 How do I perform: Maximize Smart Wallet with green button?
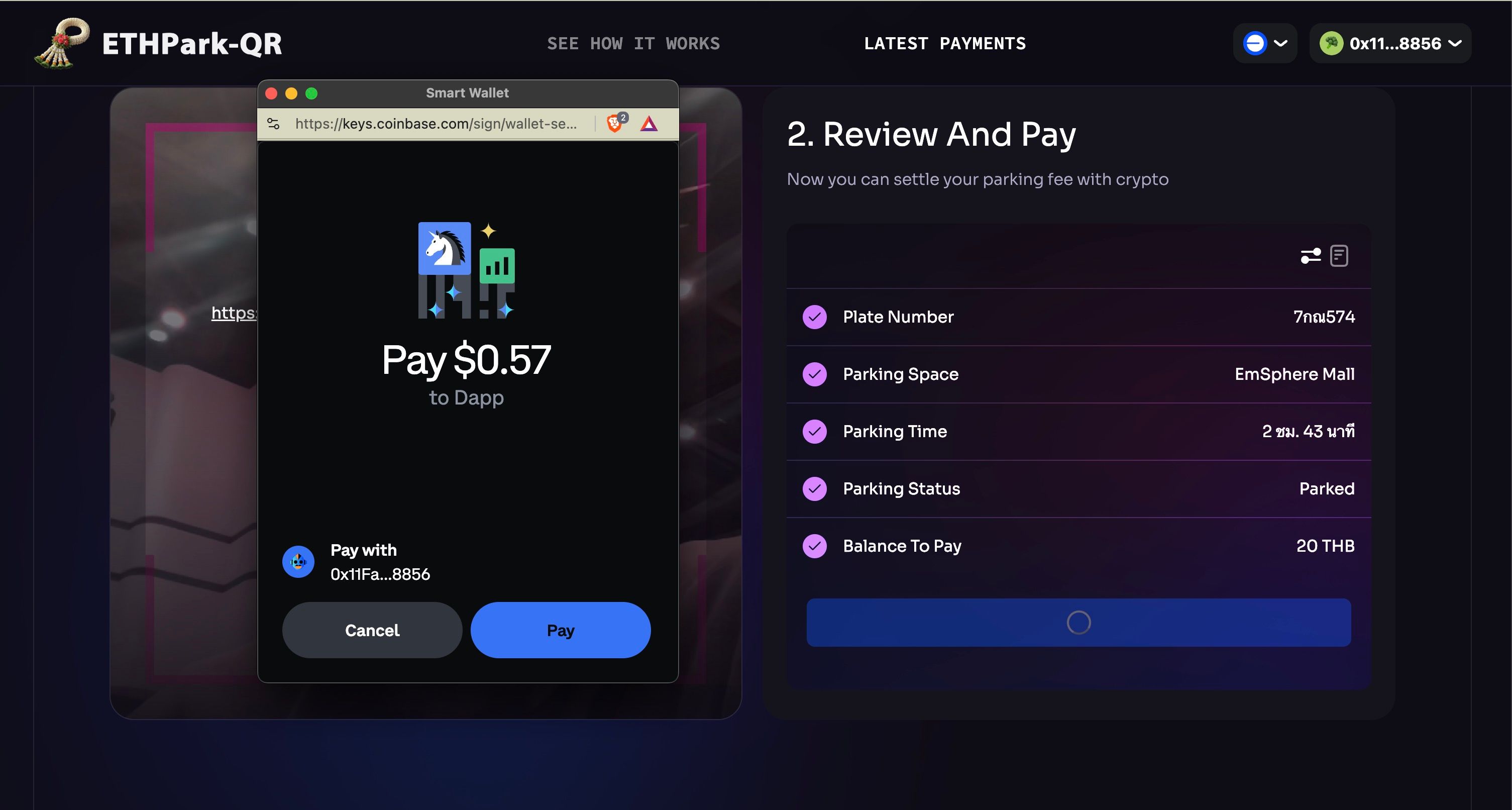click(x=311, y=93)
